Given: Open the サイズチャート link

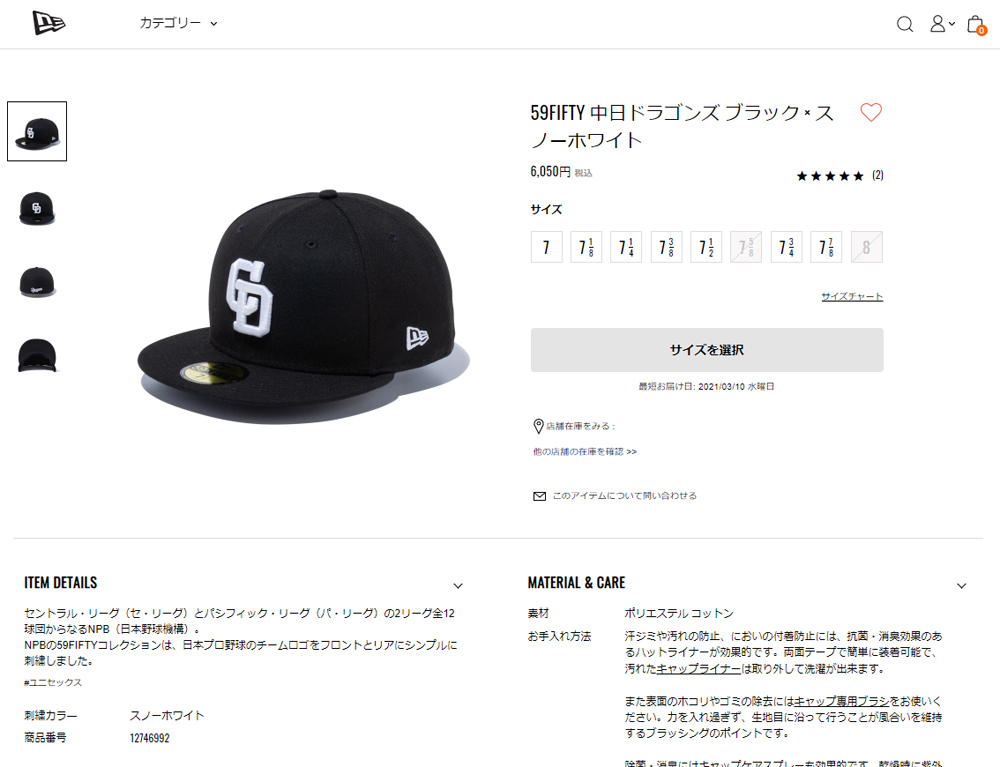Looking at the screenshot, I should coord(852,296).
